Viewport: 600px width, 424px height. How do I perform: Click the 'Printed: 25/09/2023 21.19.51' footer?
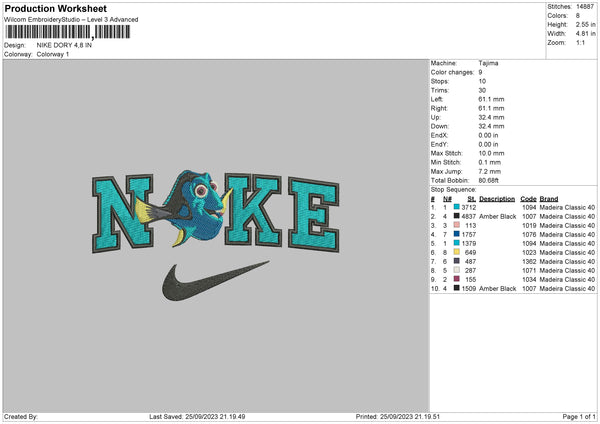398,416
